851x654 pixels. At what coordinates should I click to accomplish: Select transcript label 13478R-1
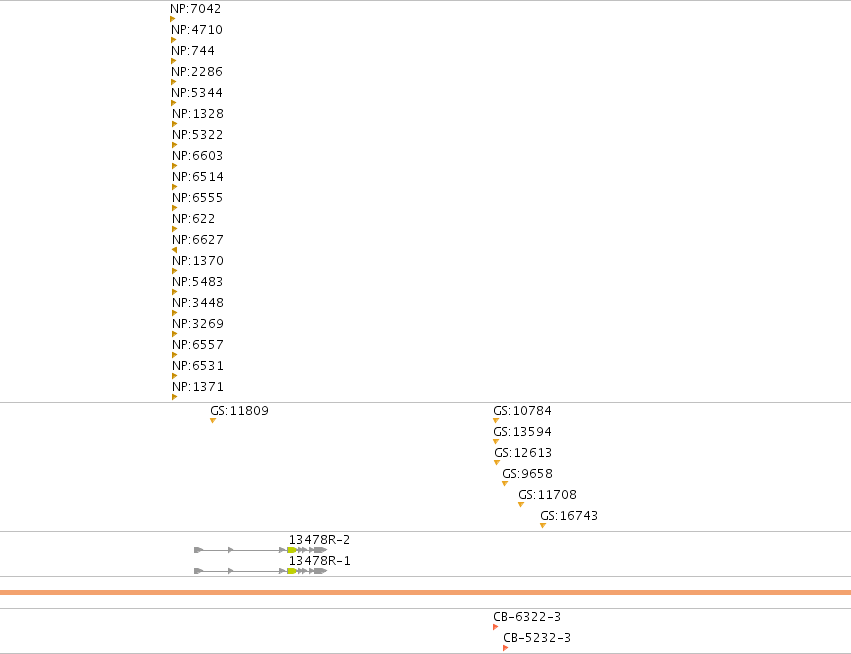click(319, 561)
